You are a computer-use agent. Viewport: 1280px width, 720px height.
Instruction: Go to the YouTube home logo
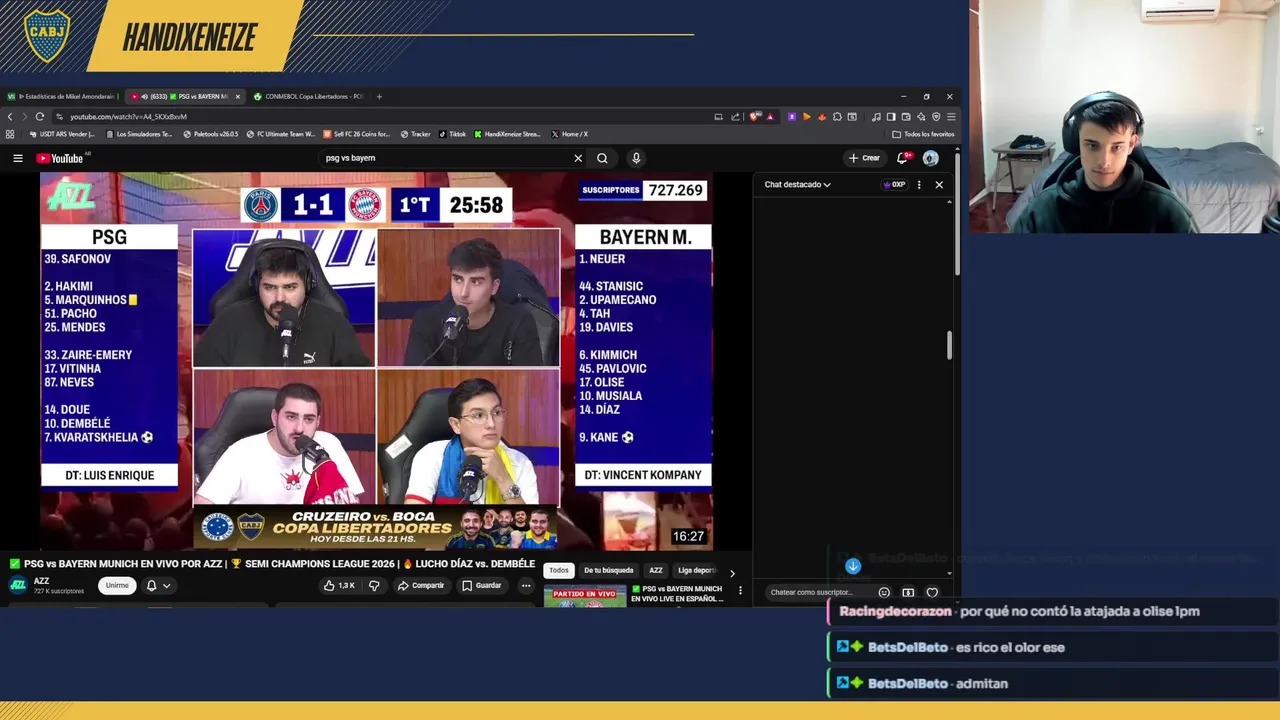point(60,158)
